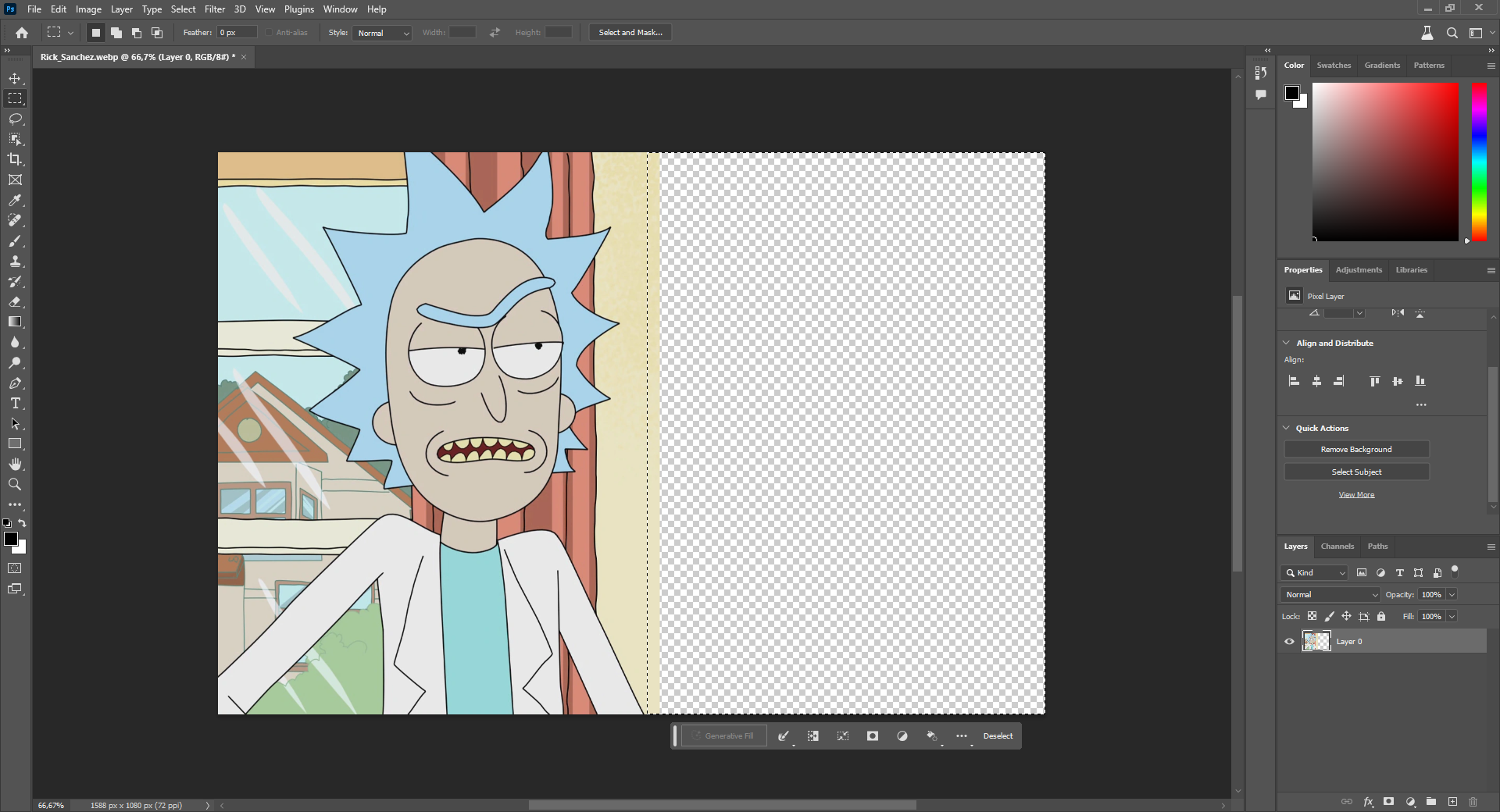Select the Horizontal Type tool
The width and height of the screenshot is (1500, 812).
point(15,404)
